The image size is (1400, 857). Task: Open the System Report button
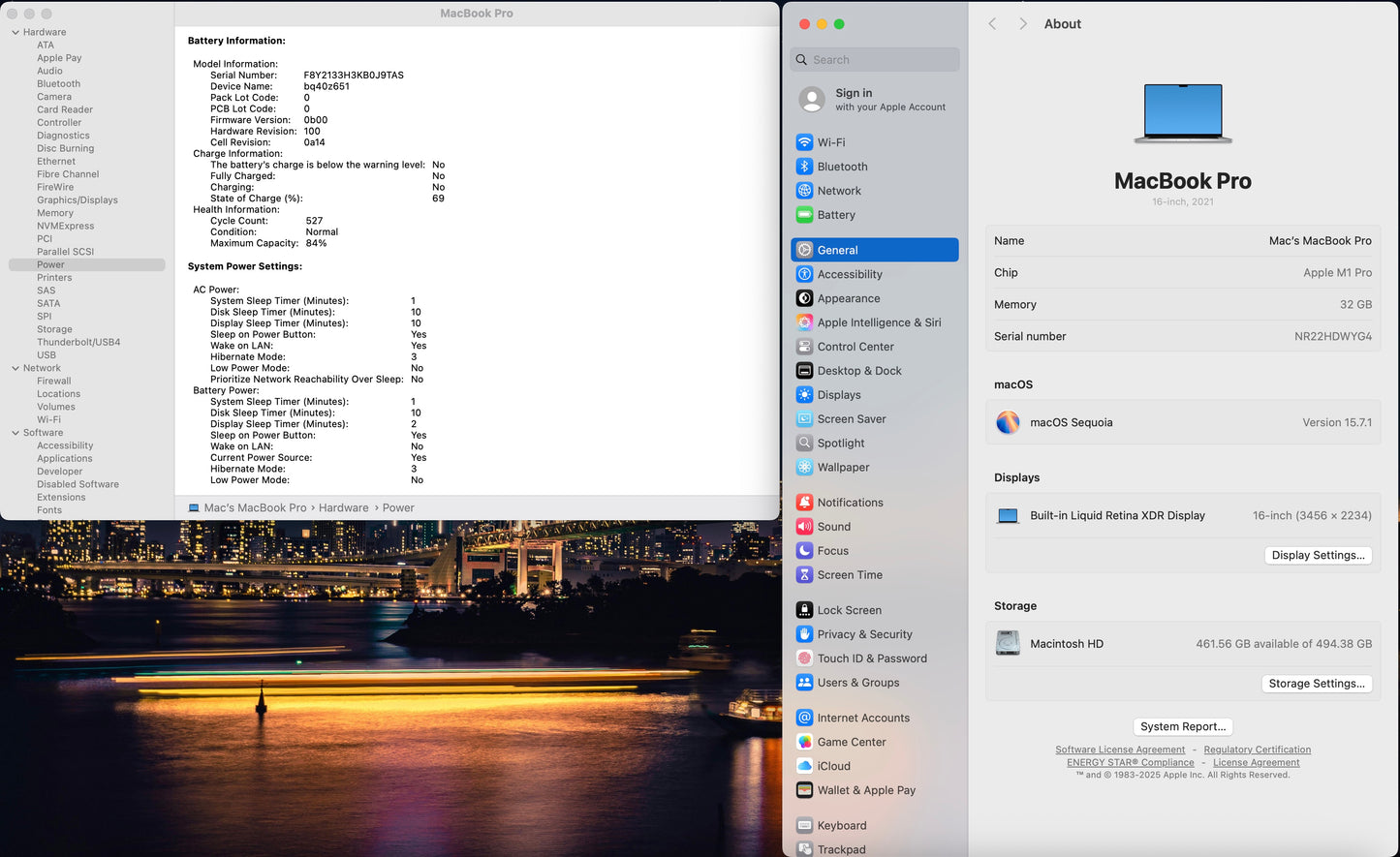[x=1182, y=726]
